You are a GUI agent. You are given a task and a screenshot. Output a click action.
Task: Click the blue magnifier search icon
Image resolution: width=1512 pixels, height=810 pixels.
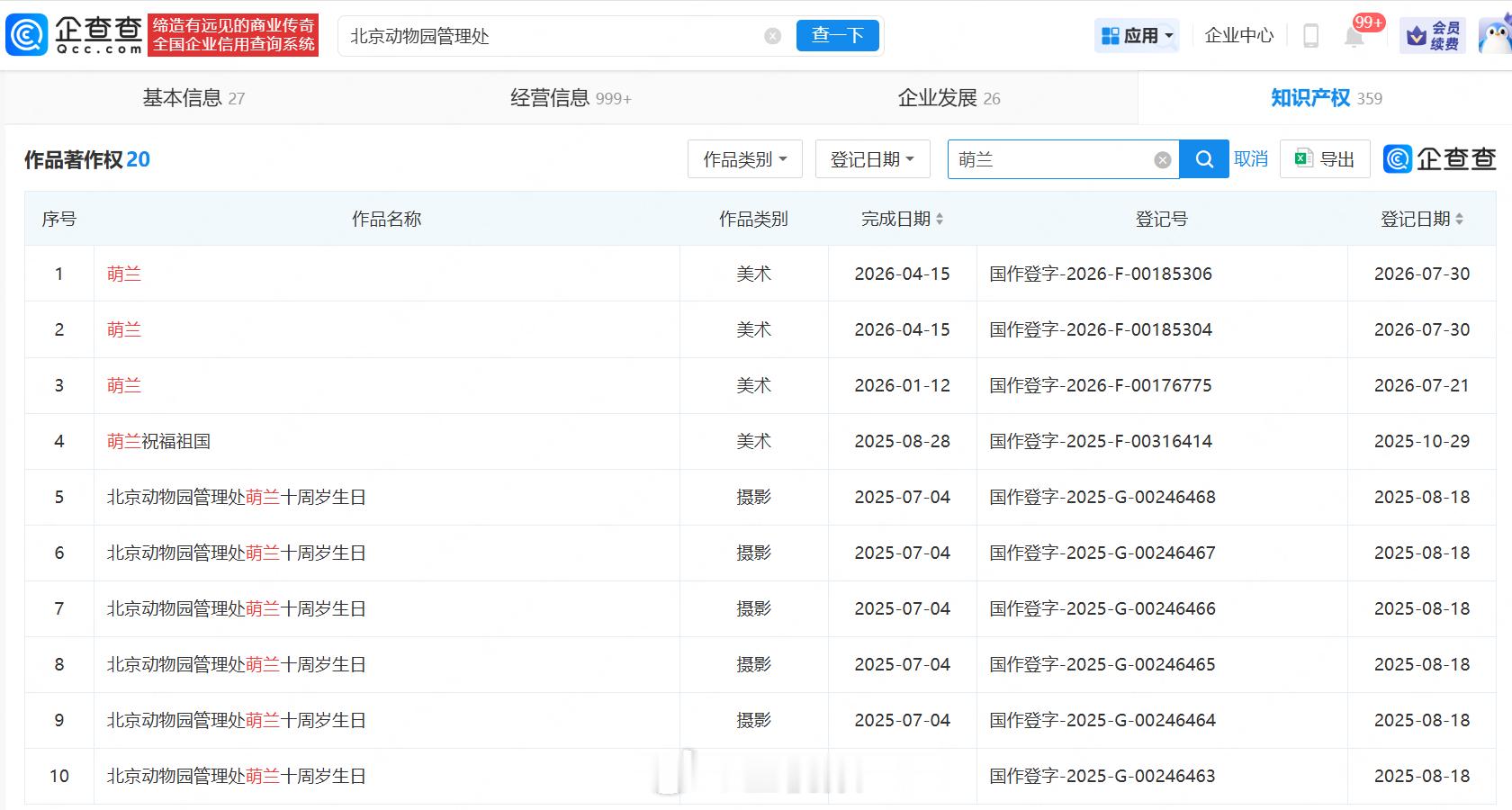1204,159
